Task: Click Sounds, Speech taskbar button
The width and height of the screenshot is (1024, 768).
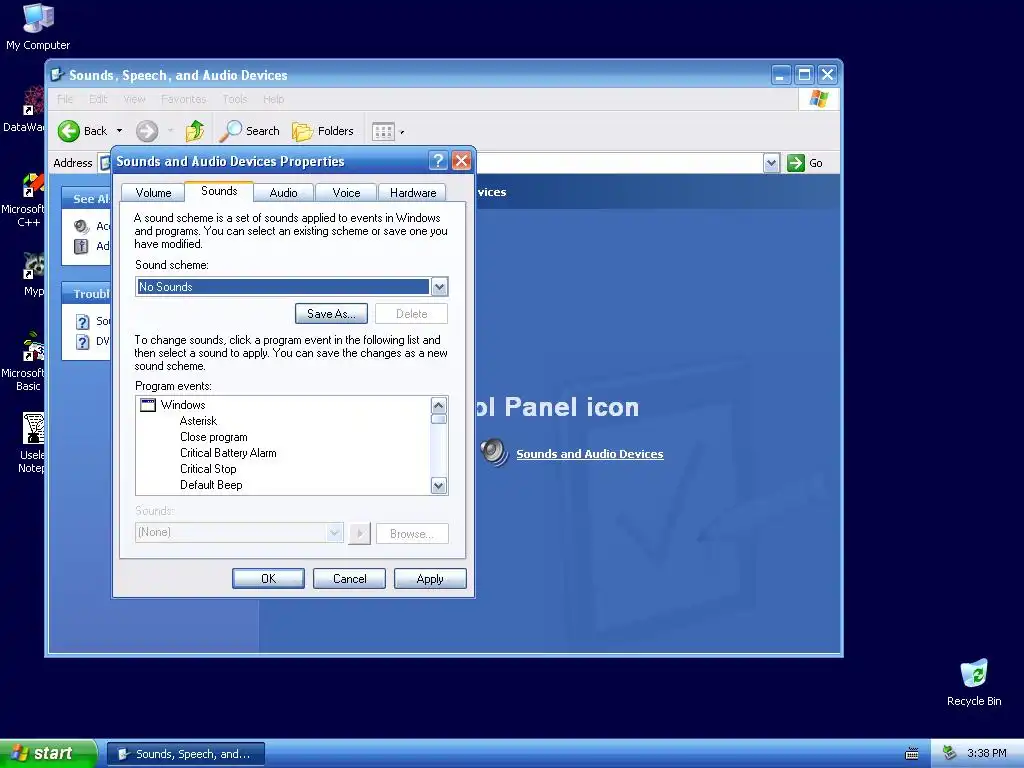Action: tap(186, 754)
